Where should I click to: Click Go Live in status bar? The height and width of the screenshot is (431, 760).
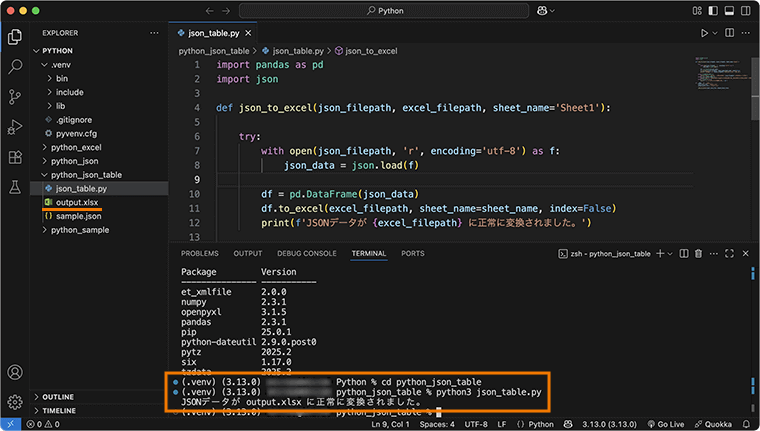[666, 424]
